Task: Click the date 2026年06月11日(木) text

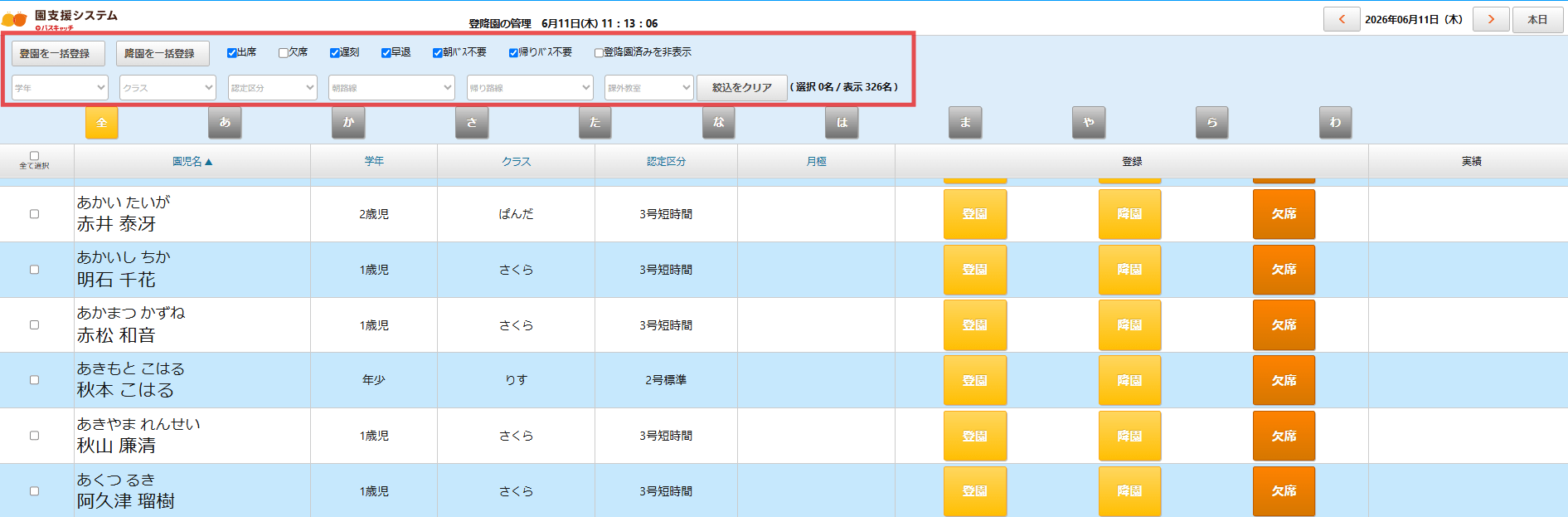Action: coord(1414,19)
